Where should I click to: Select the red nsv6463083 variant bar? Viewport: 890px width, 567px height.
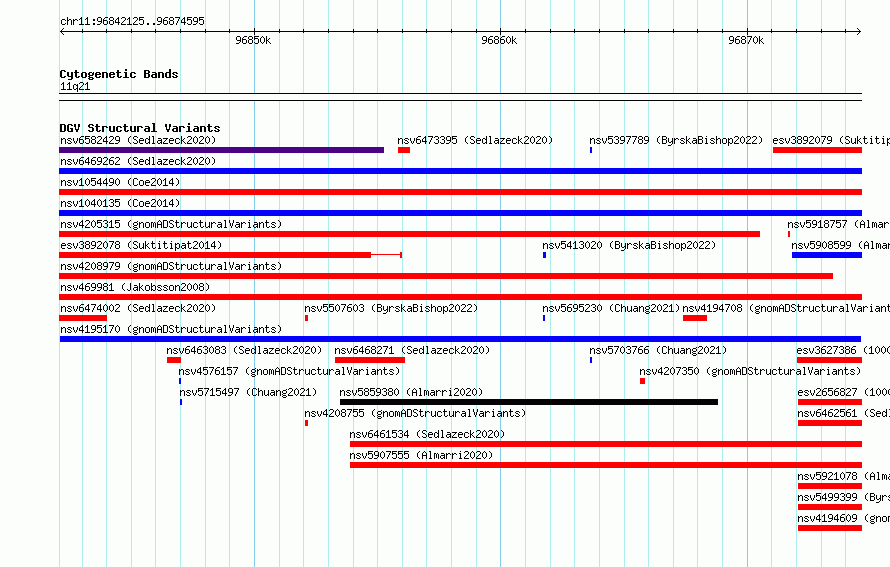coord(174,360)
